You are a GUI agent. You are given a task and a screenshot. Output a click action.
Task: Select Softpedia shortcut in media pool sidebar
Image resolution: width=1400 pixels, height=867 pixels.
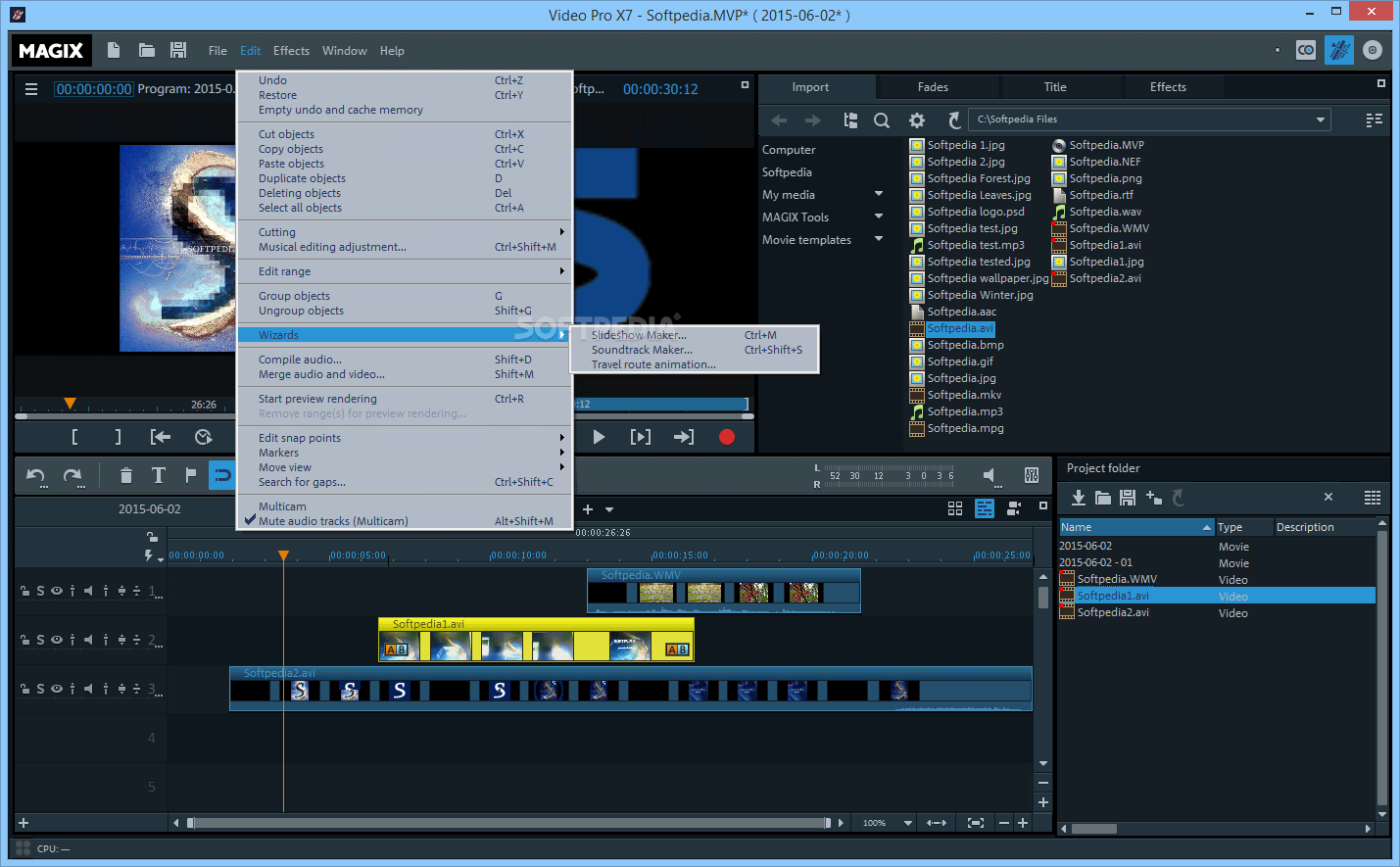pos(787,172)
